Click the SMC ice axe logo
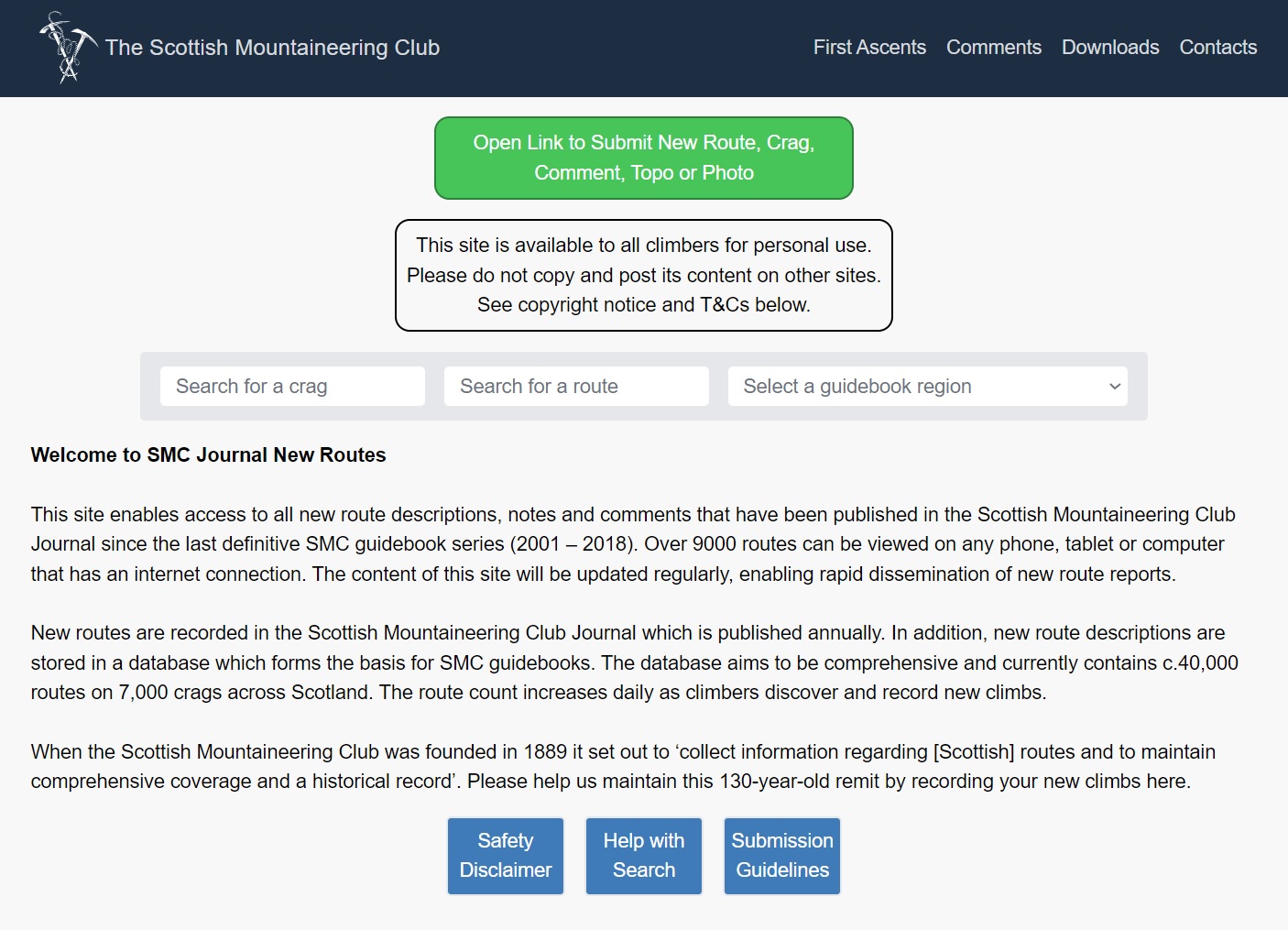Image resolution: width=1288 pixels, height=930 pixels. point(69,48)
